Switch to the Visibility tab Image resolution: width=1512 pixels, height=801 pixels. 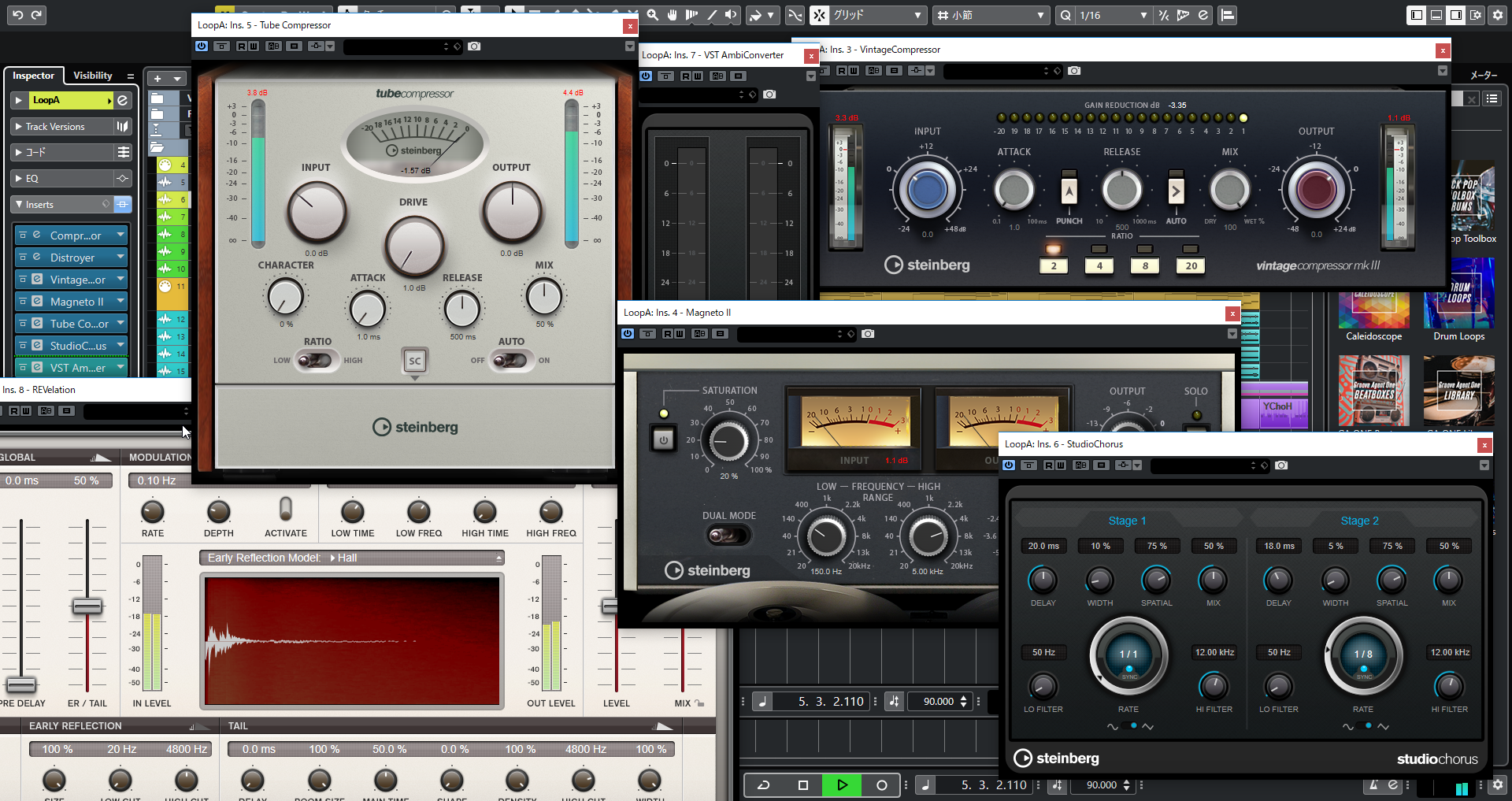(93, 76)
